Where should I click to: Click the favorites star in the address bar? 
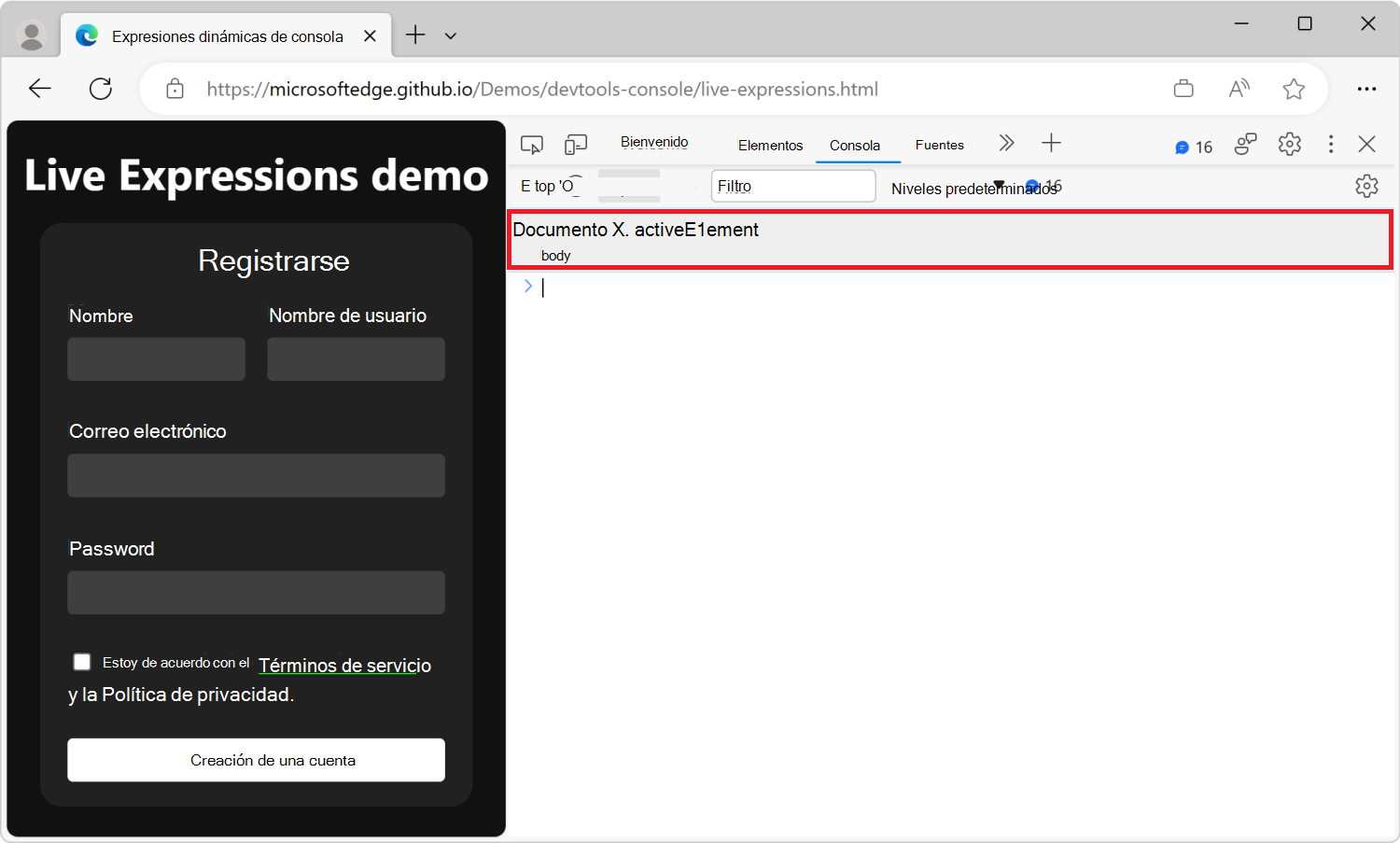click(x=1294, y=88)
